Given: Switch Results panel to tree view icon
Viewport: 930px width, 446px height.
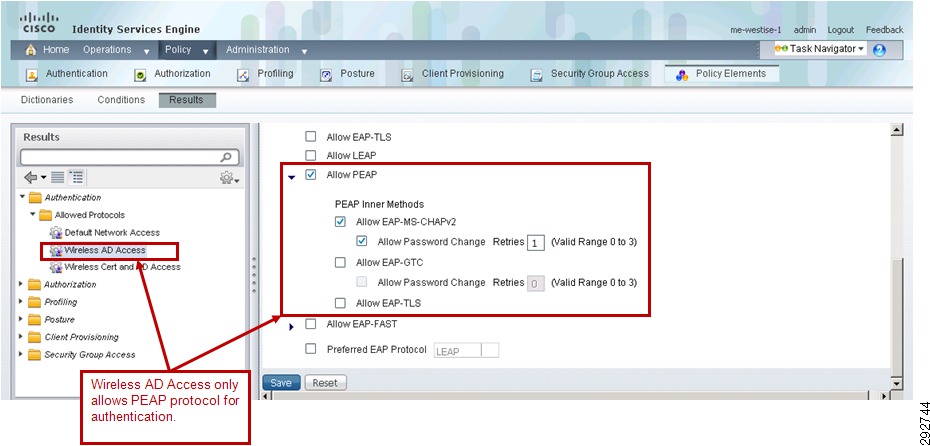Looking at the screenshot, I should point(76,177).
